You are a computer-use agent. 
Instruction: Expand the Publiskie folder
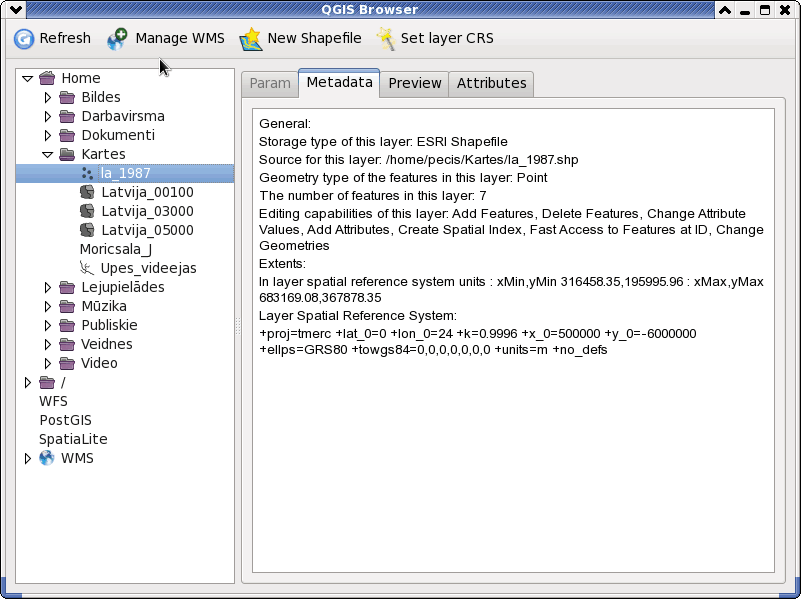tap(48, 325)
